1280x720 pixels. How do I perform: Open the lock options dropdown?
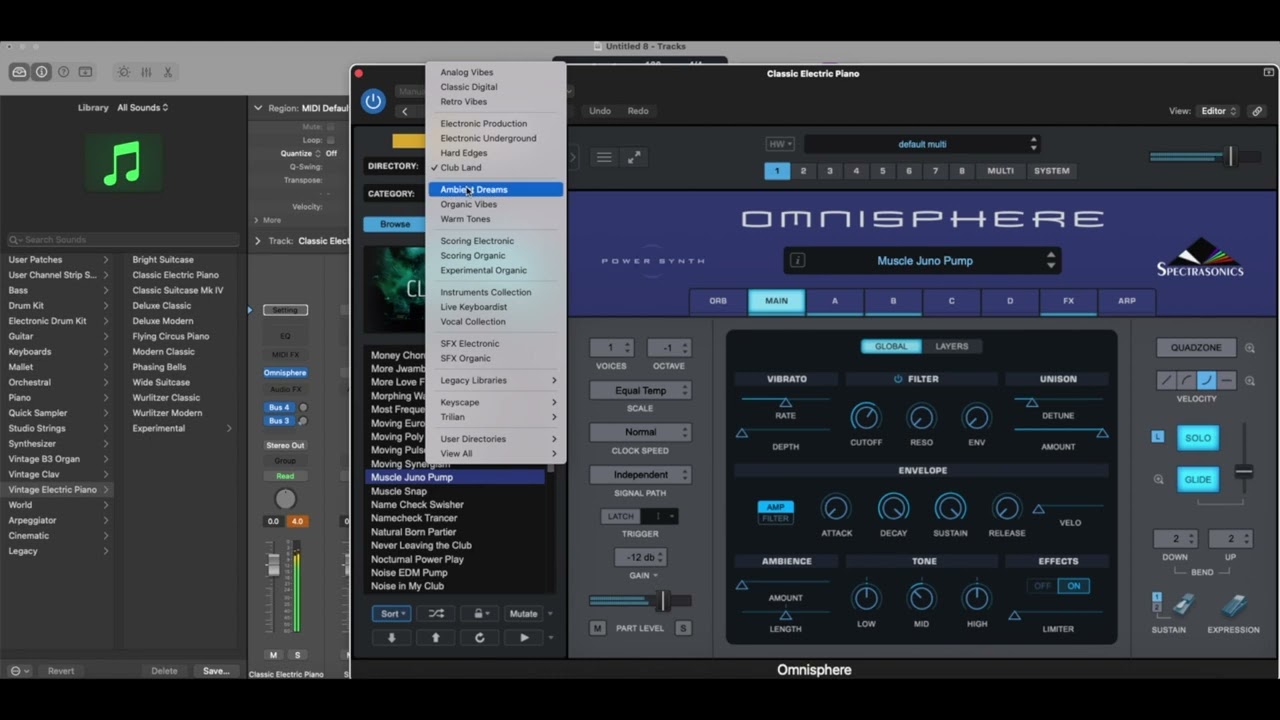(482, 614)
